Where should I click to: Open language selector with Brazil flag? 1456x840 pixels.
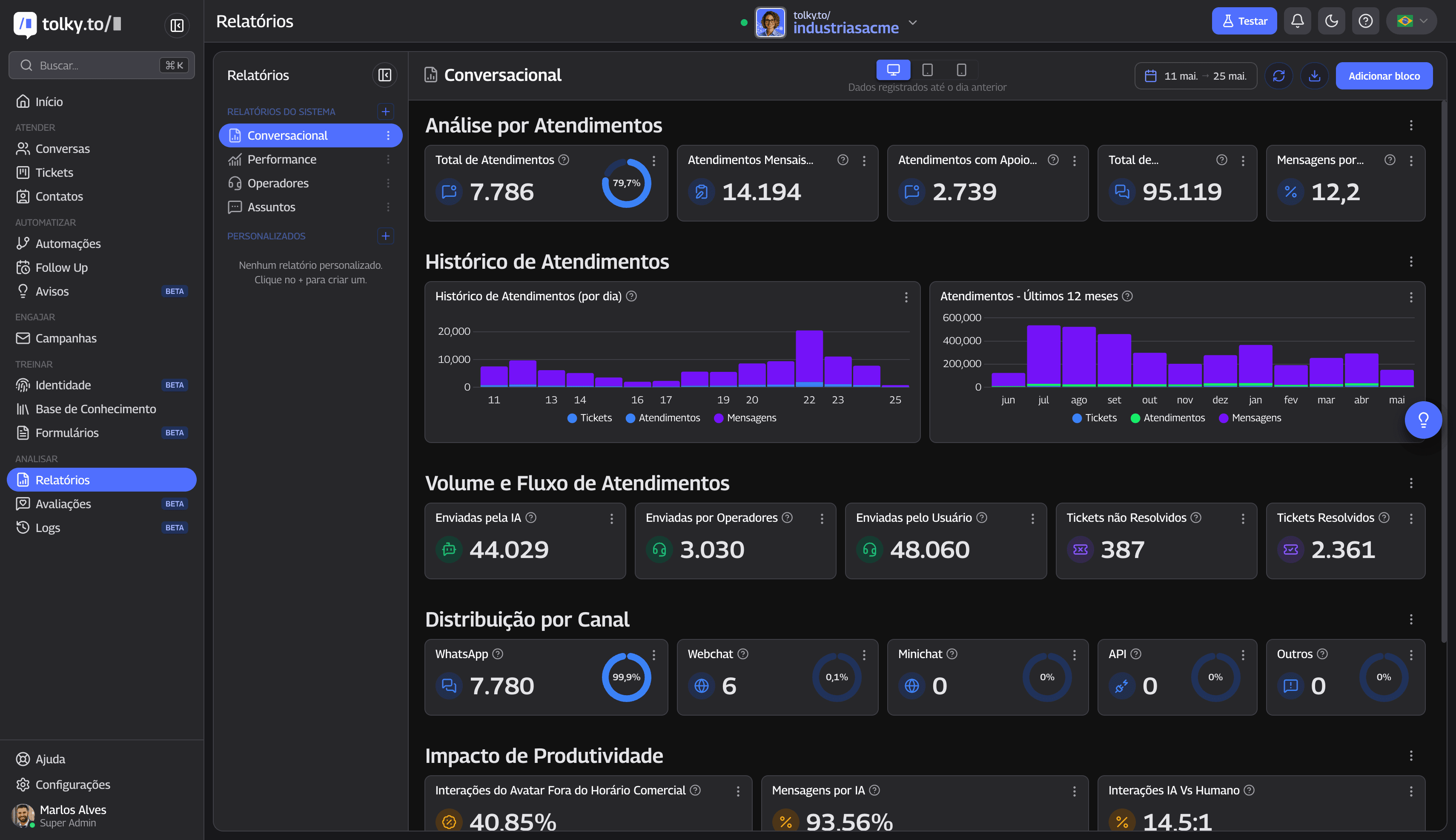point(1411,21)
